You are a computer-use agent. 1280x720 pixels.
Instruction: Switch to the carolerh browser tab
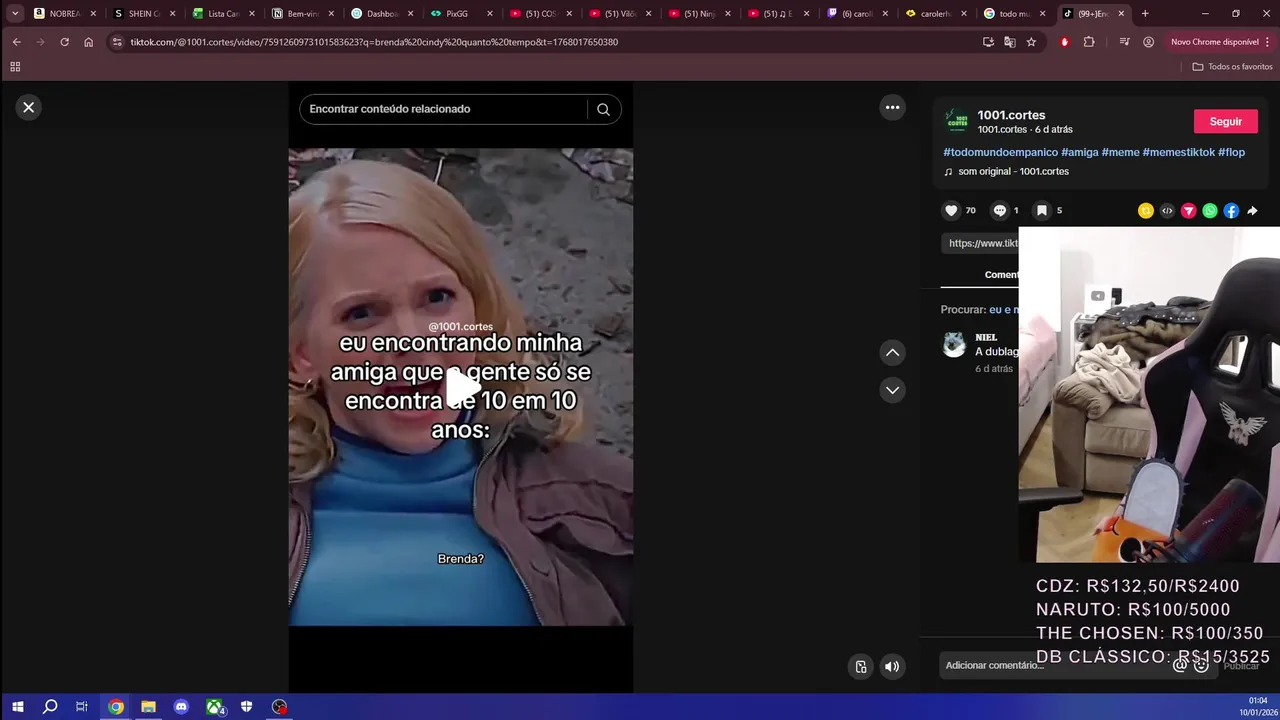[936, 14]
